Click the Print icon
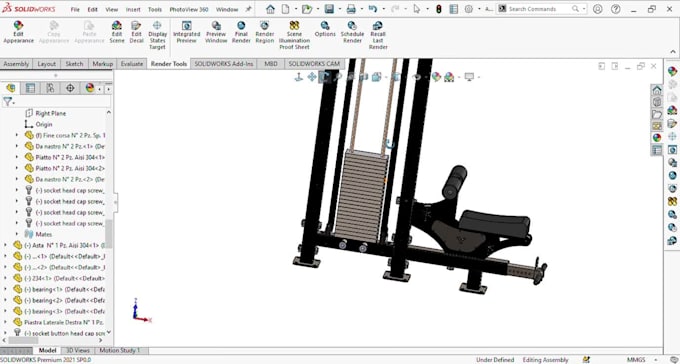 tap(351, 9)
